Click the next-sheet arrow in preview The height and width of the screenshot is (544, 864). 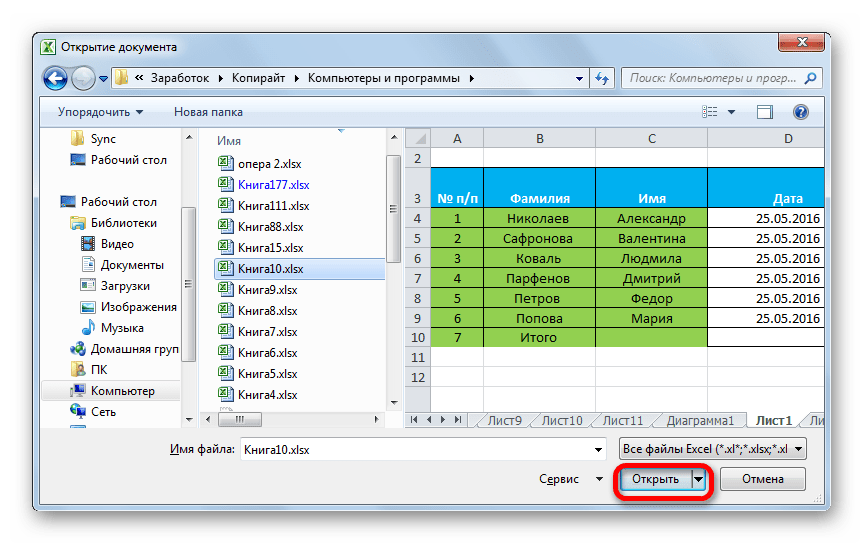point(442,419)
